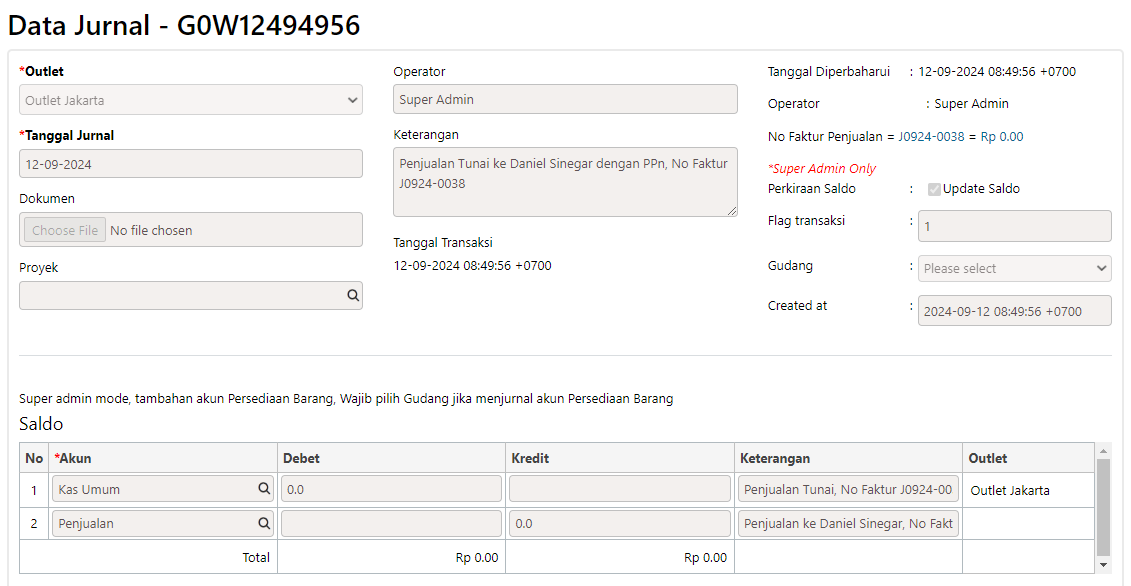Click the scrollbar down arrow in Saldo table

(1104, 564)
